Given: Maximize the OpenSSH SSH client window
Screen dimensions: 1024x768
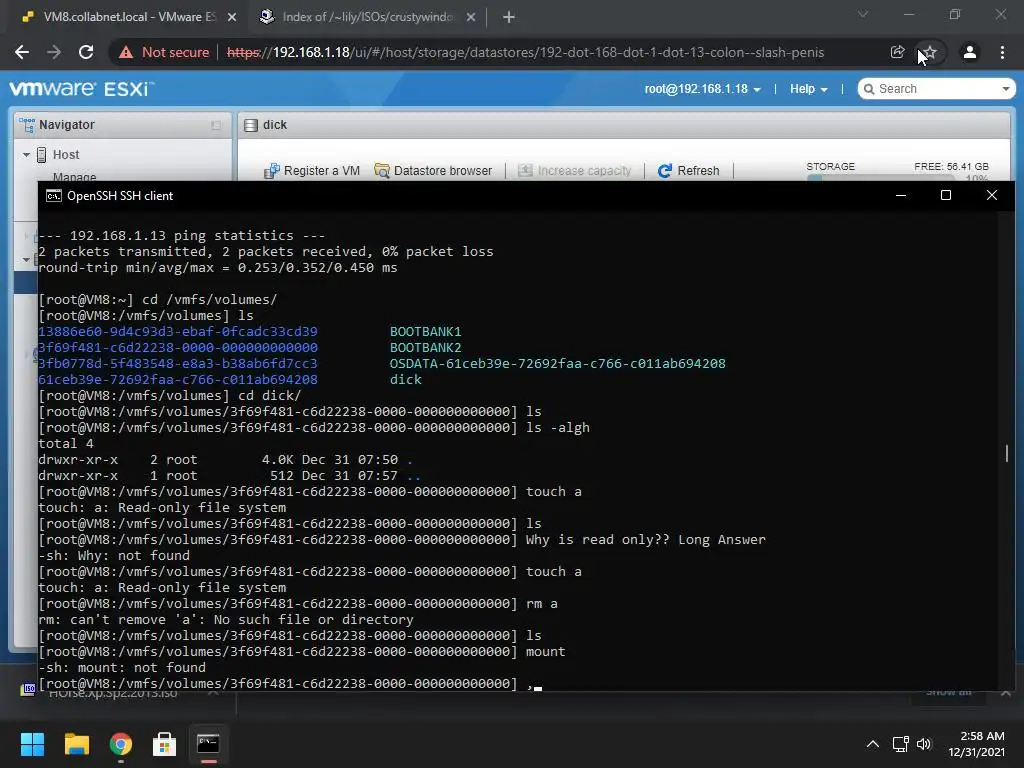Looking at the screenshot, I should point(946,195).
